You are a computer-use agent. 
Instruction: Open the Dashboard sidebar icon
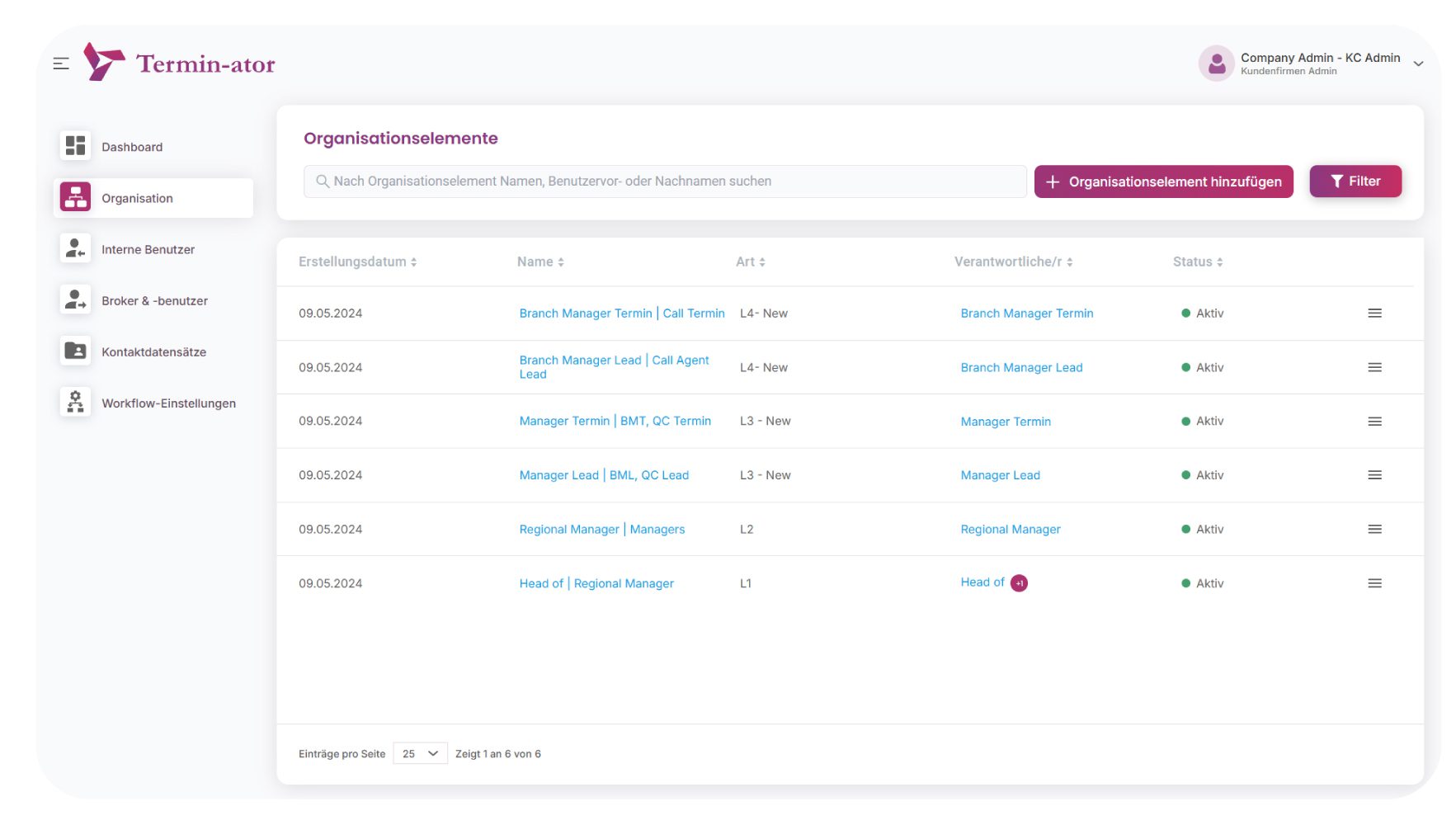(75, 146)
